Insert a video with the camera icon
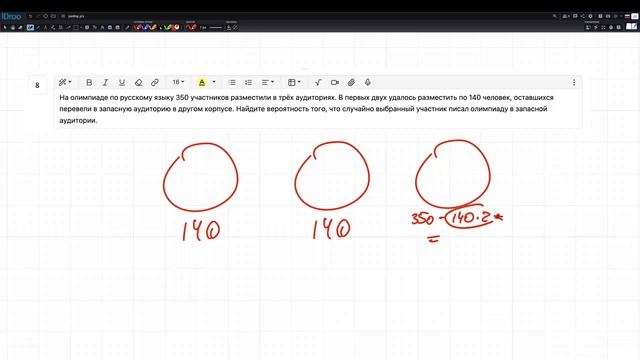 tap(335, 82)
